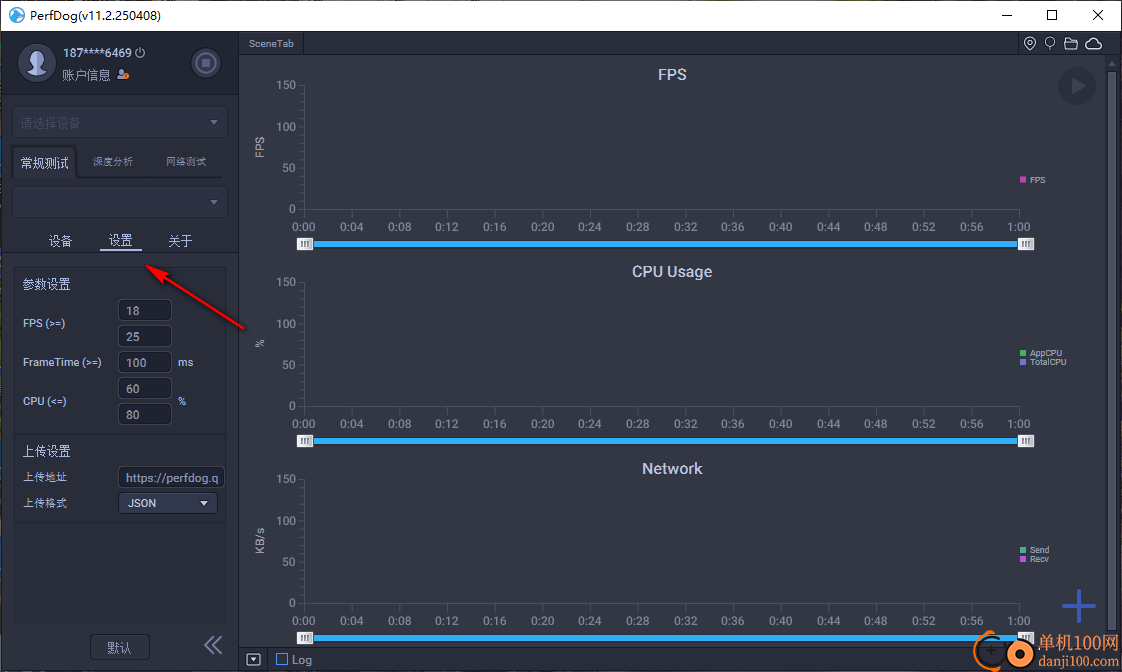Image resolution: width=1122 pixels, height=672 pixels.
Task: Click the CPU field with value 60
Action: (145, 389)
